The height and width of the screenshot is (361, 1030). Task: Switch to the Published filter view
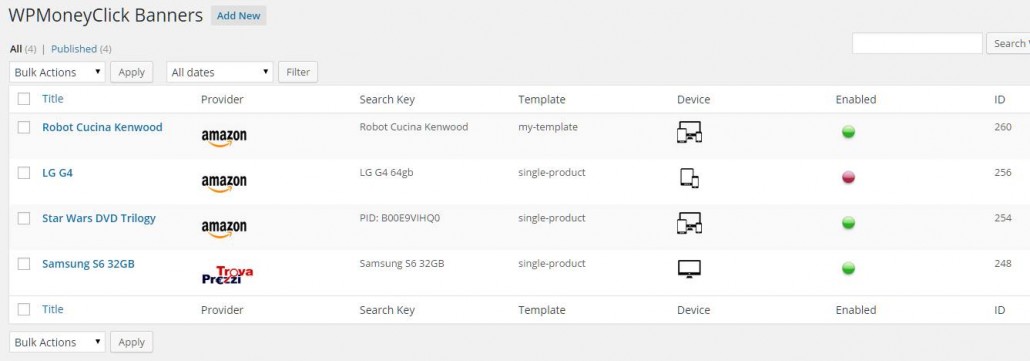[74, 49]
